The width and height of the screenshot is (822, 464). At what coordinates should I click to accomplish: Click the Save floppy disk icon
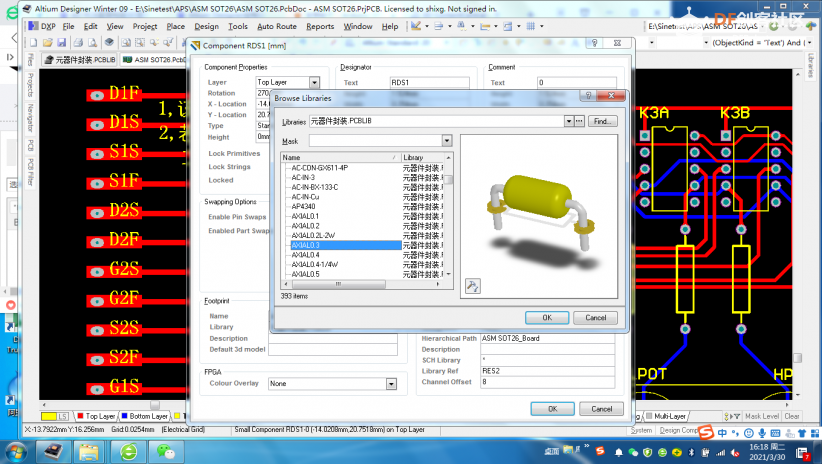click(61, 42)
